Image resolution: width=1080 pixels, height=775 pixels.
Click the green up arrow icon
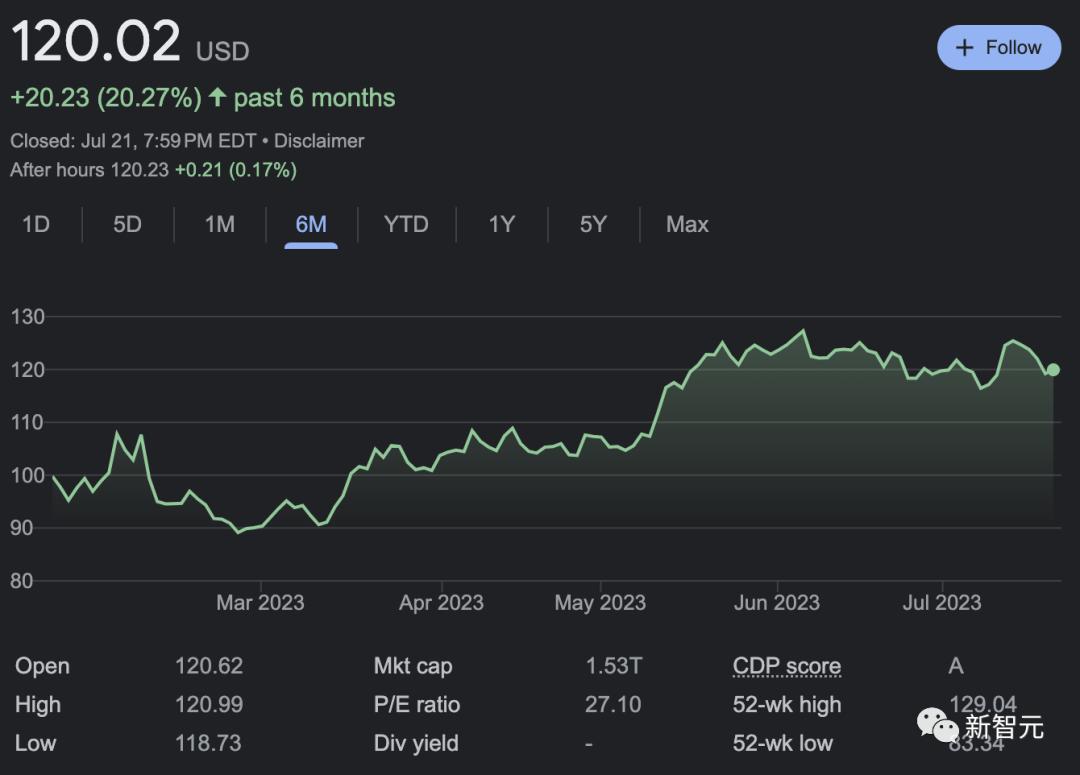tap(217, 98)
